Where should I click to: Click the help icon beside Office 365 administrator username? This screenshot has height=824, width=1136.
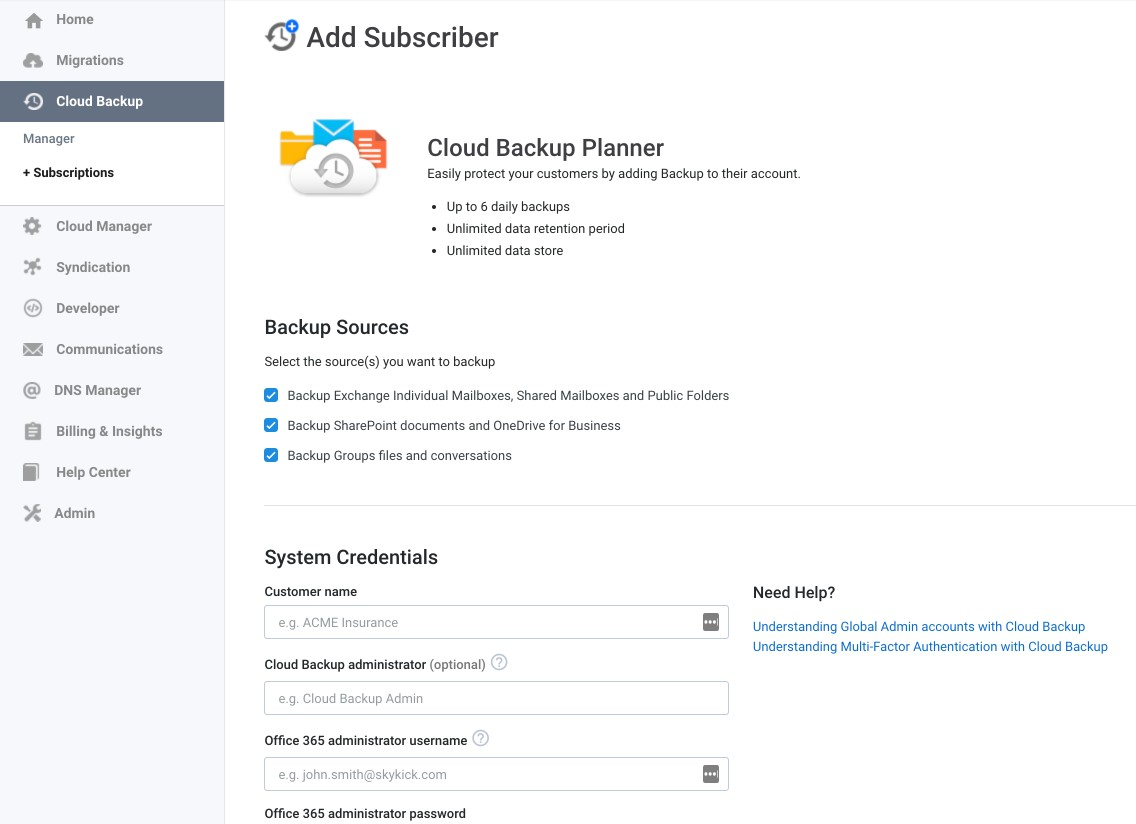point(480,738)
